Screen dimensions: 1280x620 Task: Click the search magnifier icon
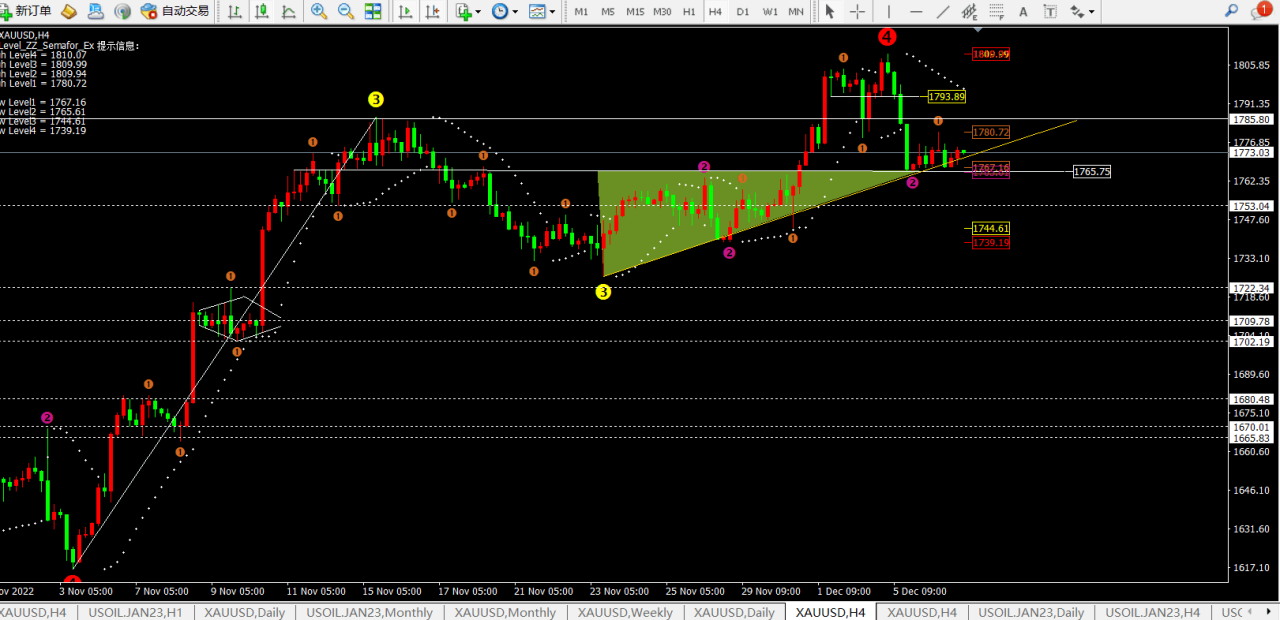tap(1231, 11)
